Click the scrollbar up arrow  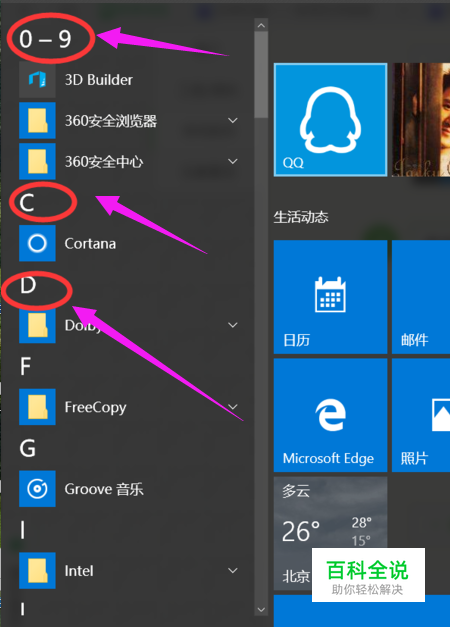pyautogui.click(x=261, y=25)
